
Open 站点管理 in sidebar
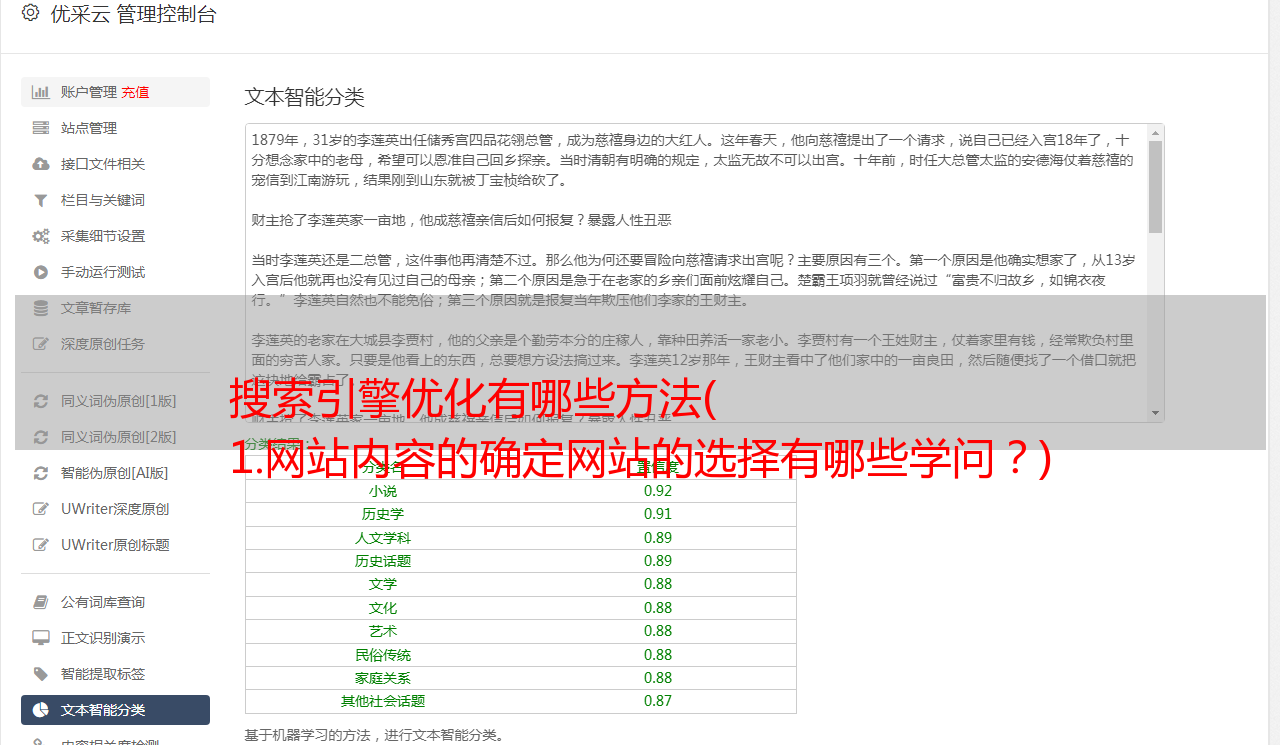(x=115, y=128)
